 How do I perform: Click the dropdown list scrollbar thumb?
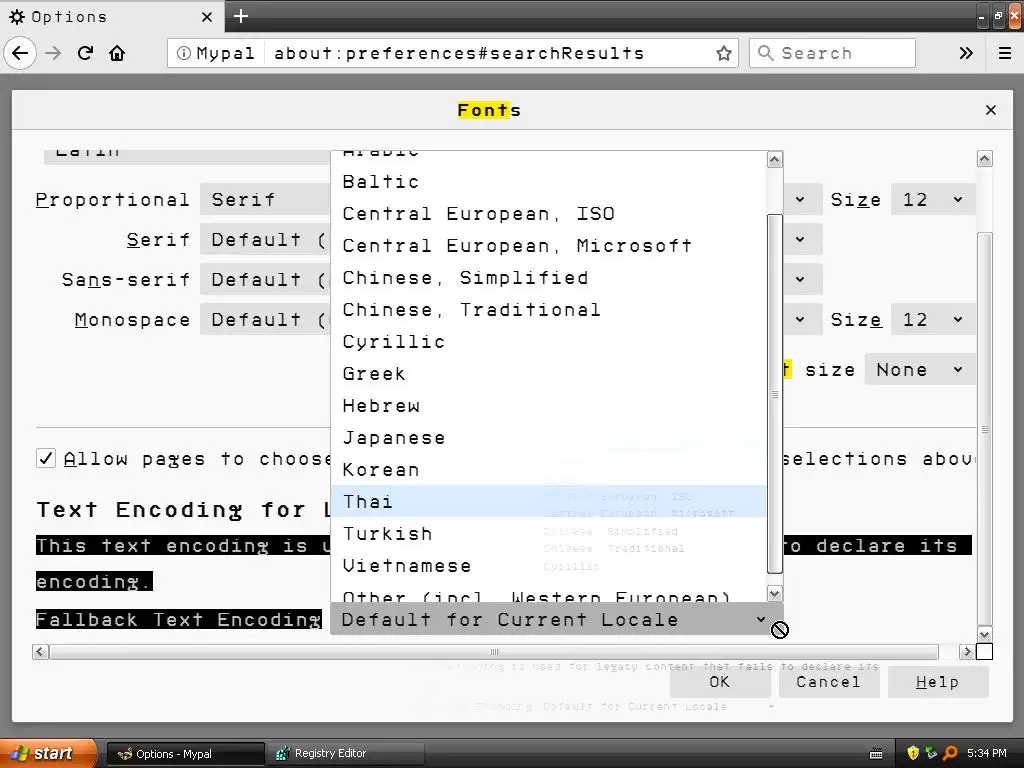(x=775, y=394)
